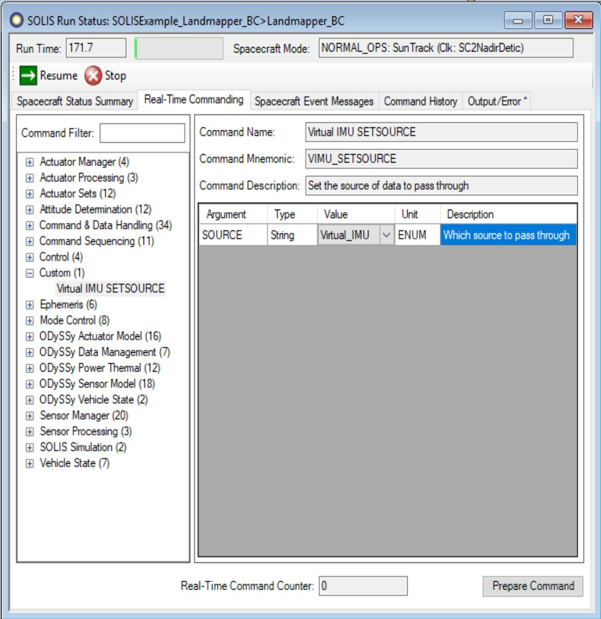Open the SOURCE value dropdown

[x=386, y=236]
